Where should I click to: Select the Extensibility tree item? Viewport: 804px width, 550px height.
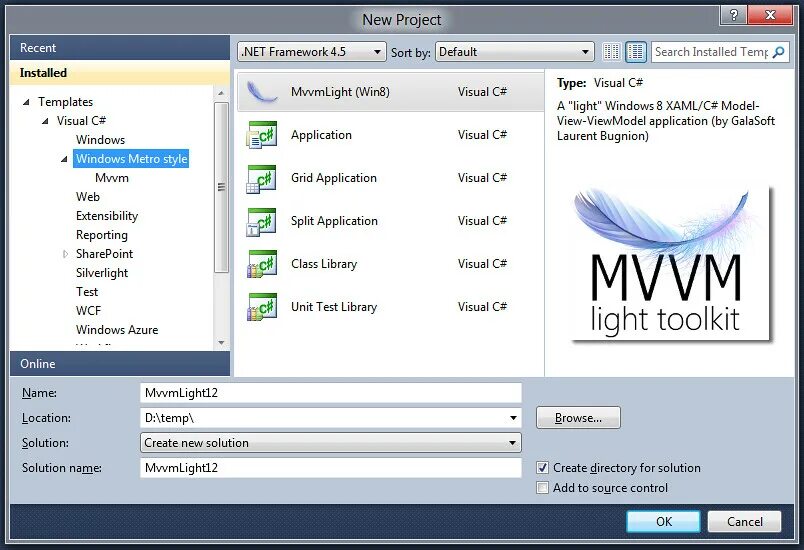[107, 216]
